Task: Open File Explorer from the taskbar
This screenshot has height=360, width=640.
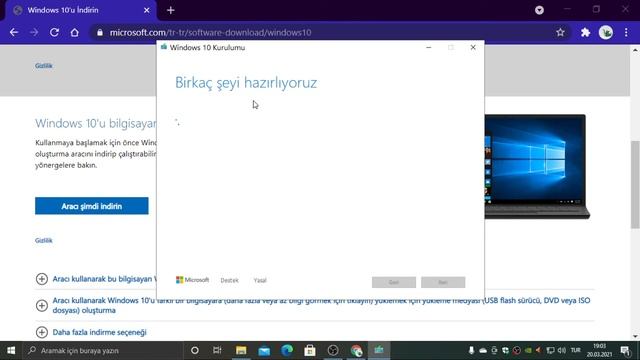Action: click(241, 351)
